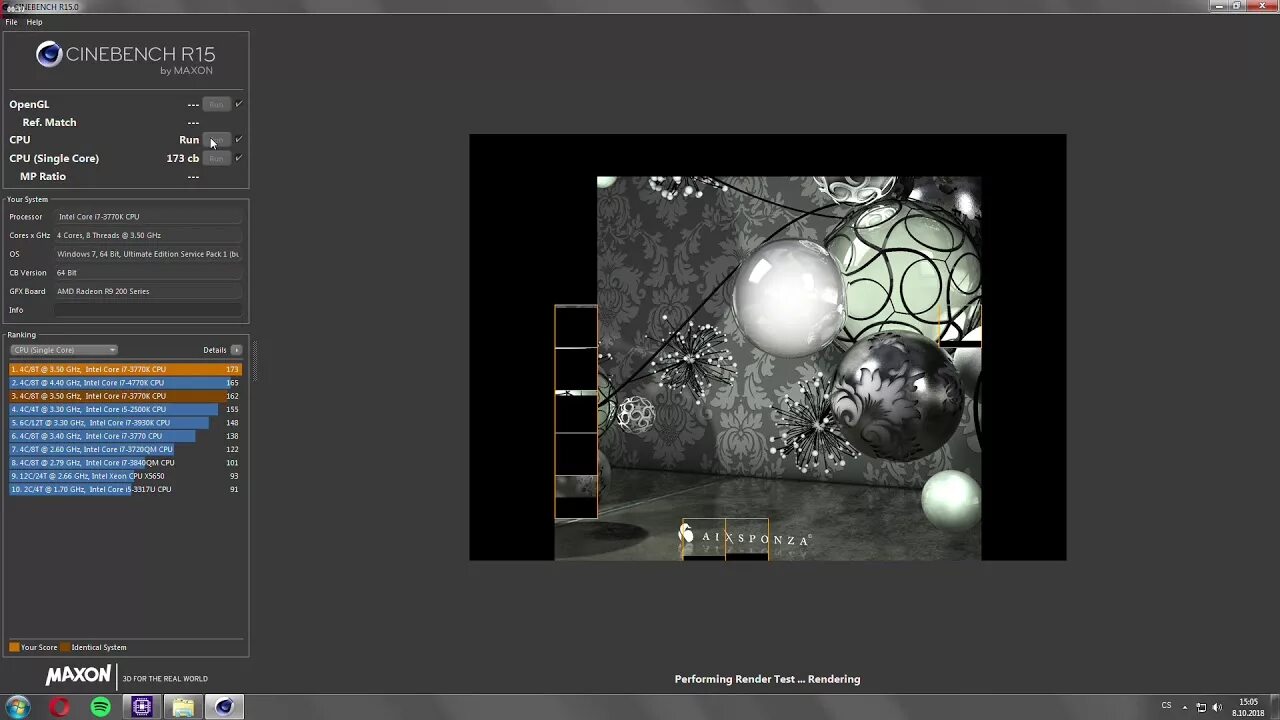This screenshot has width=1280, height=720.
Task: Open the Opera browser taskbar icon
Action: (60, 707)
